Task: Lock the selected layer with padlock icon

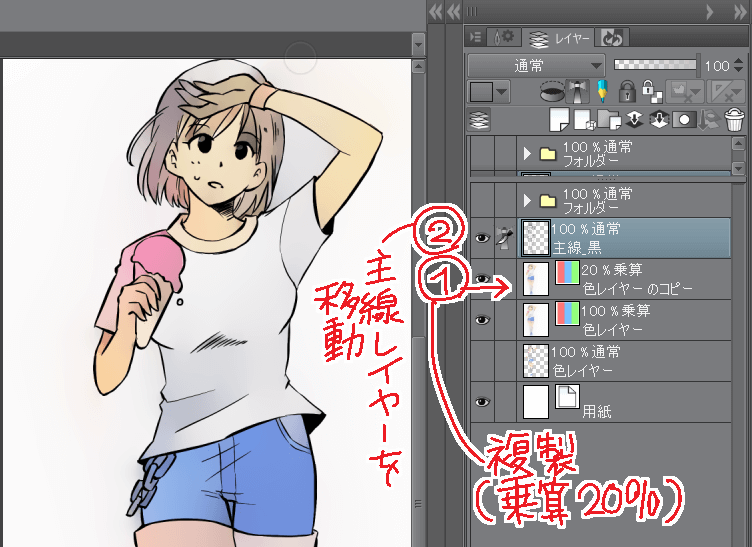Action: pyautogui.click(x=627, y=91)
